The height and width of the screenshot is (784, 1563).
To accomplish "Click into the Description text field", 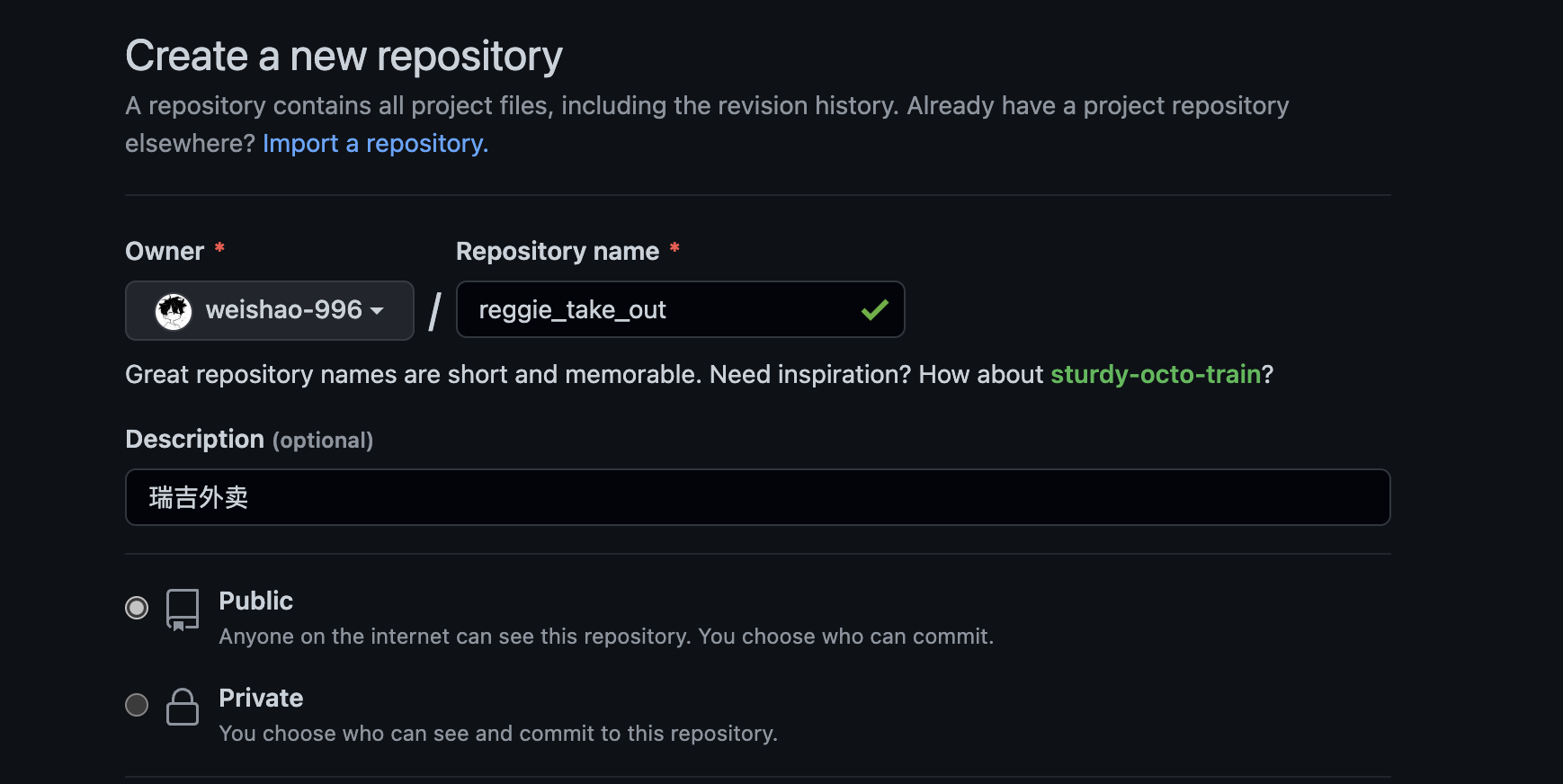I will click(x=757, y=497).
